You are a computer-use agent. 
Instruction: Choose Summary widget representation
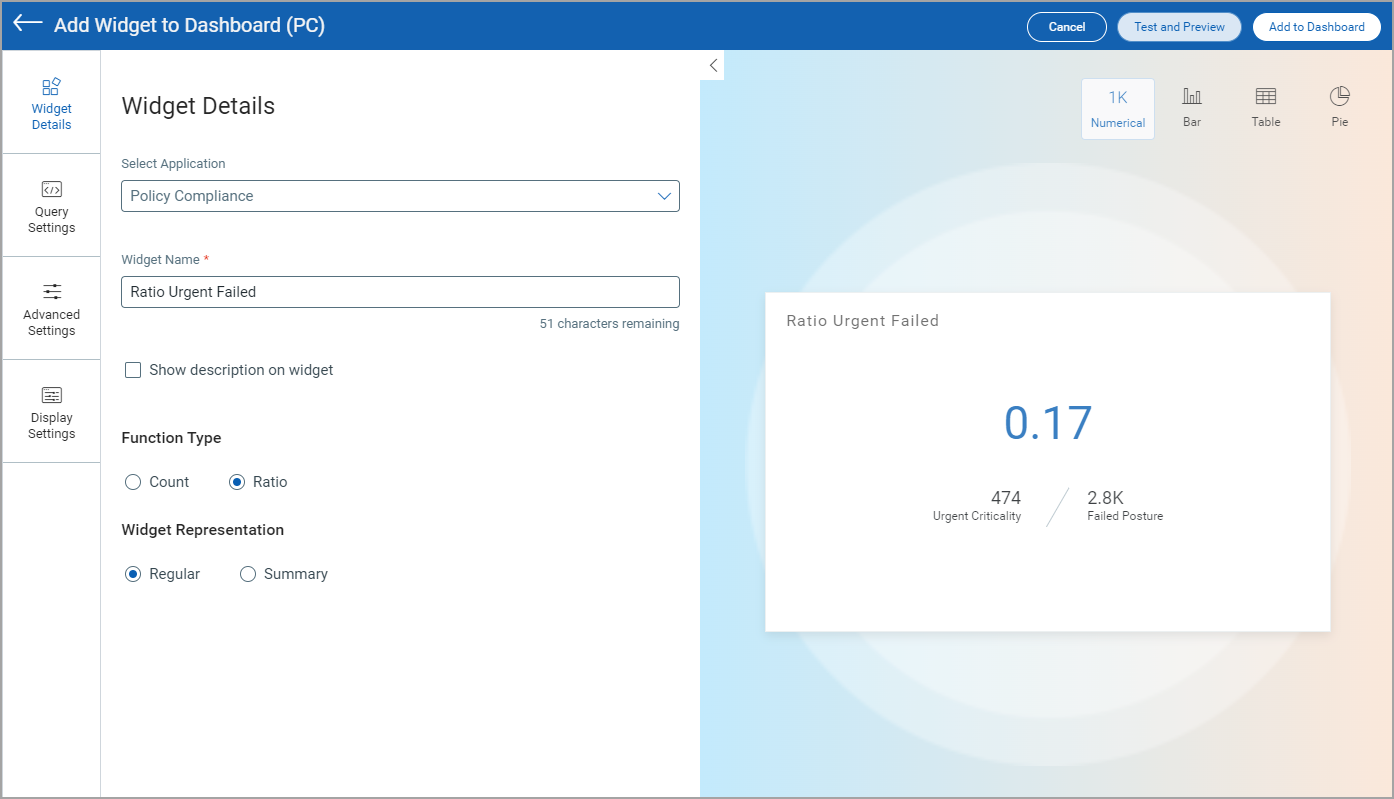click(247, 573)
